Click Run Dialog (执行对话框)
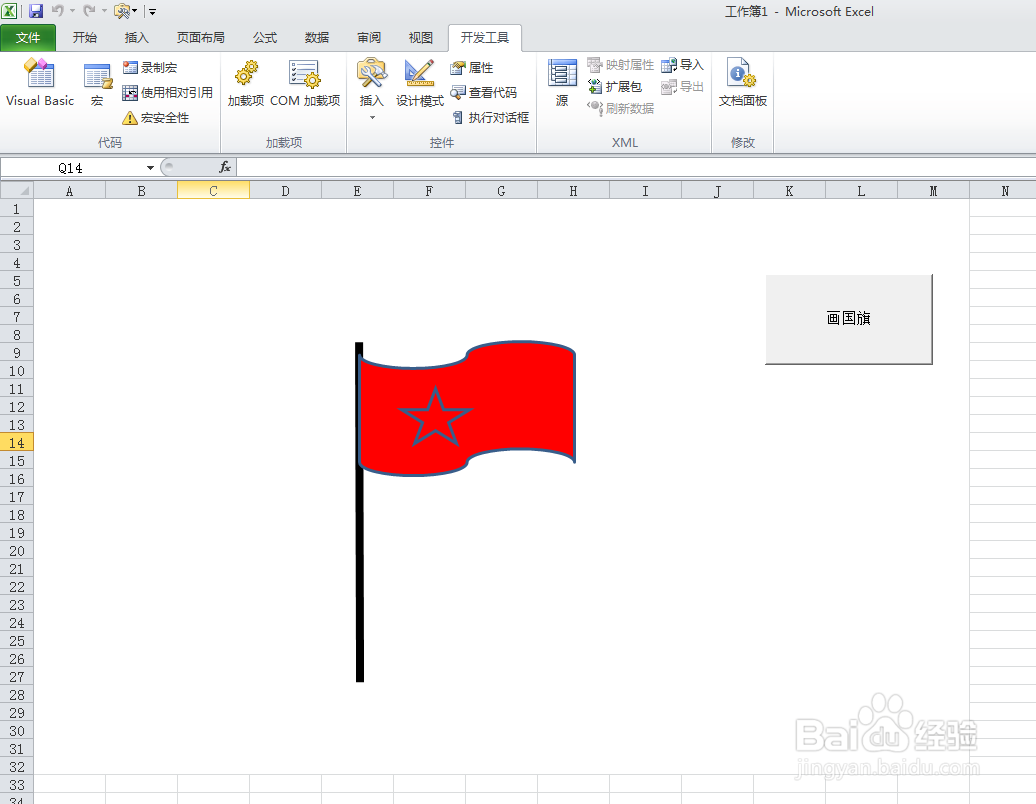 [490, 118]
